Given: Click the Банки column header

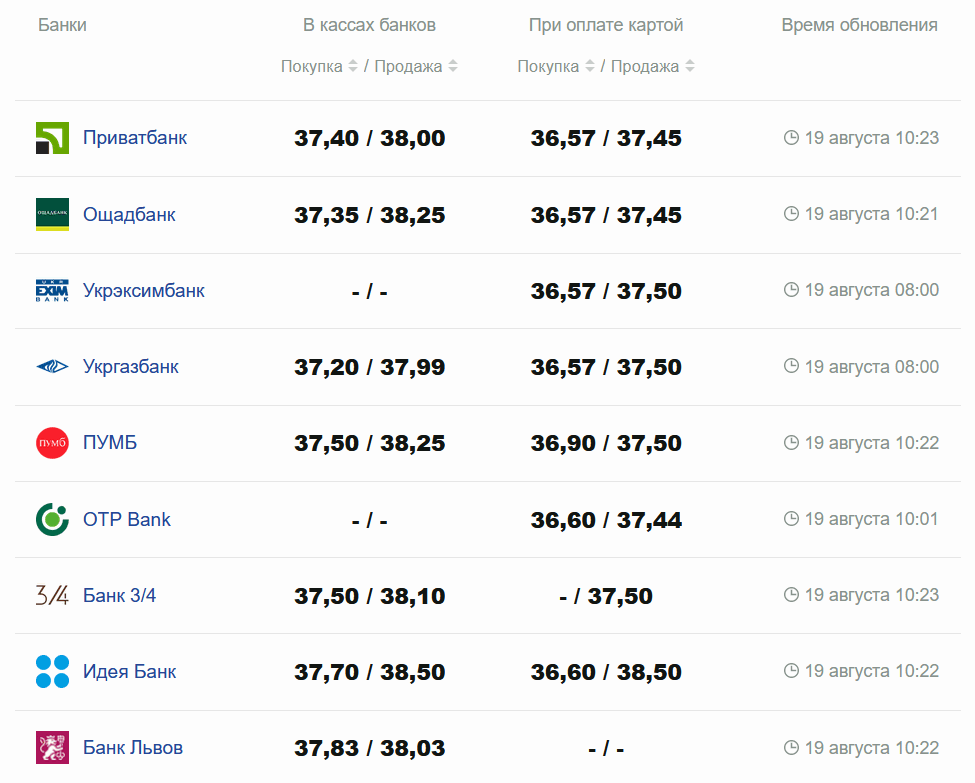Looking at the screenshot, I should [x=62, y=25].
